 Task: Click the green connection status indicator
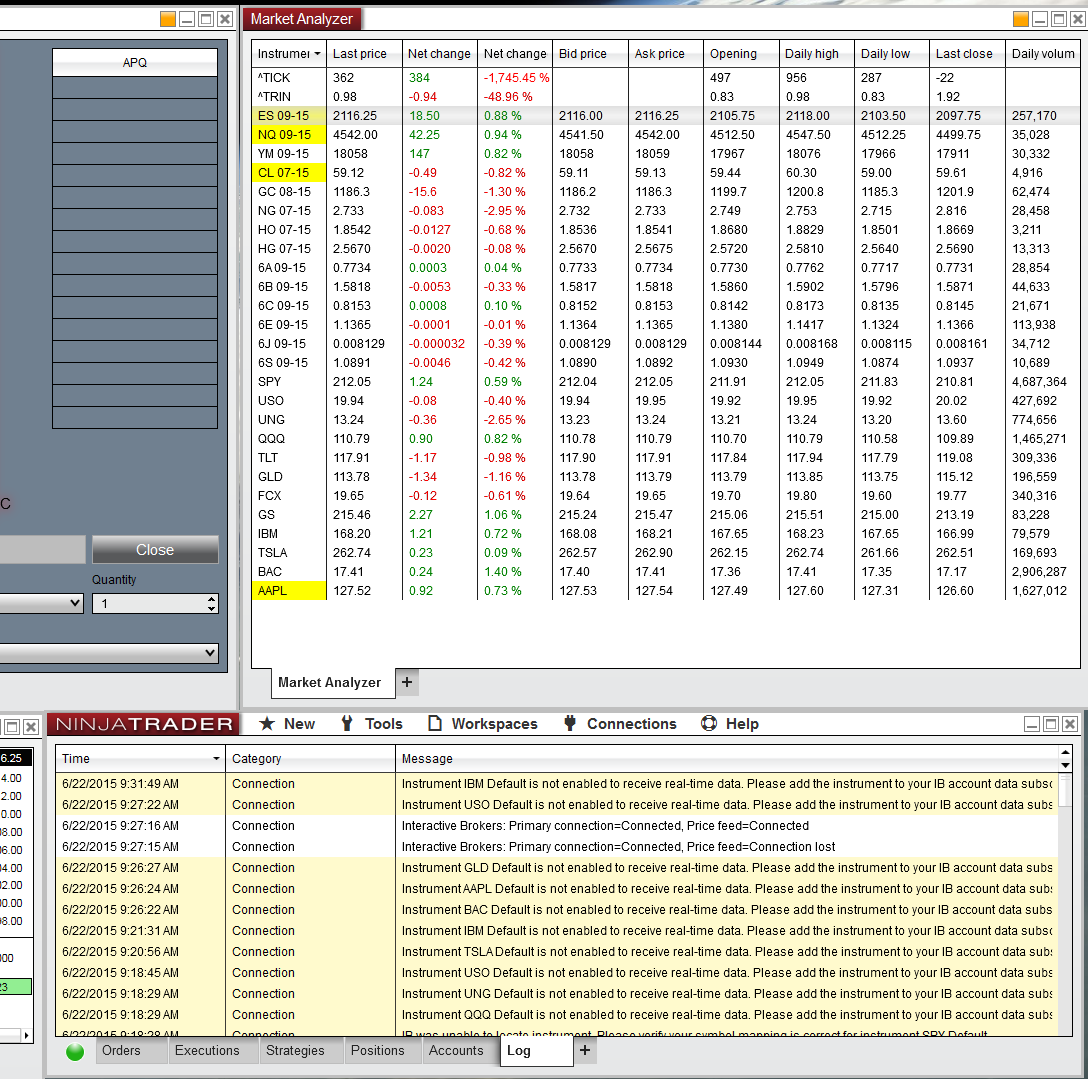point(75,1052)
